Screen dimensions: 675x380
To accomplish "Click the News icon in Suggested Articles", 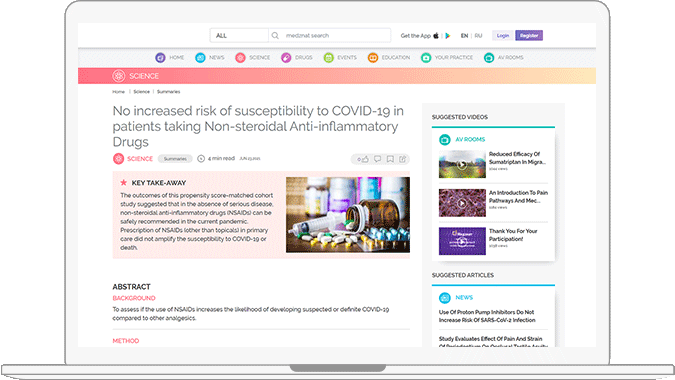I will (x=445, y=297).
